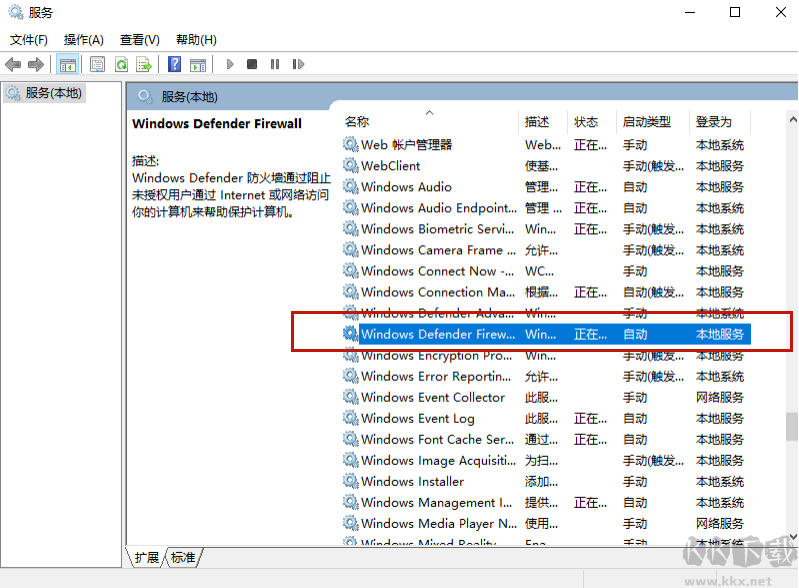Open Properties via the toolbar icon

tap(97, 65)
